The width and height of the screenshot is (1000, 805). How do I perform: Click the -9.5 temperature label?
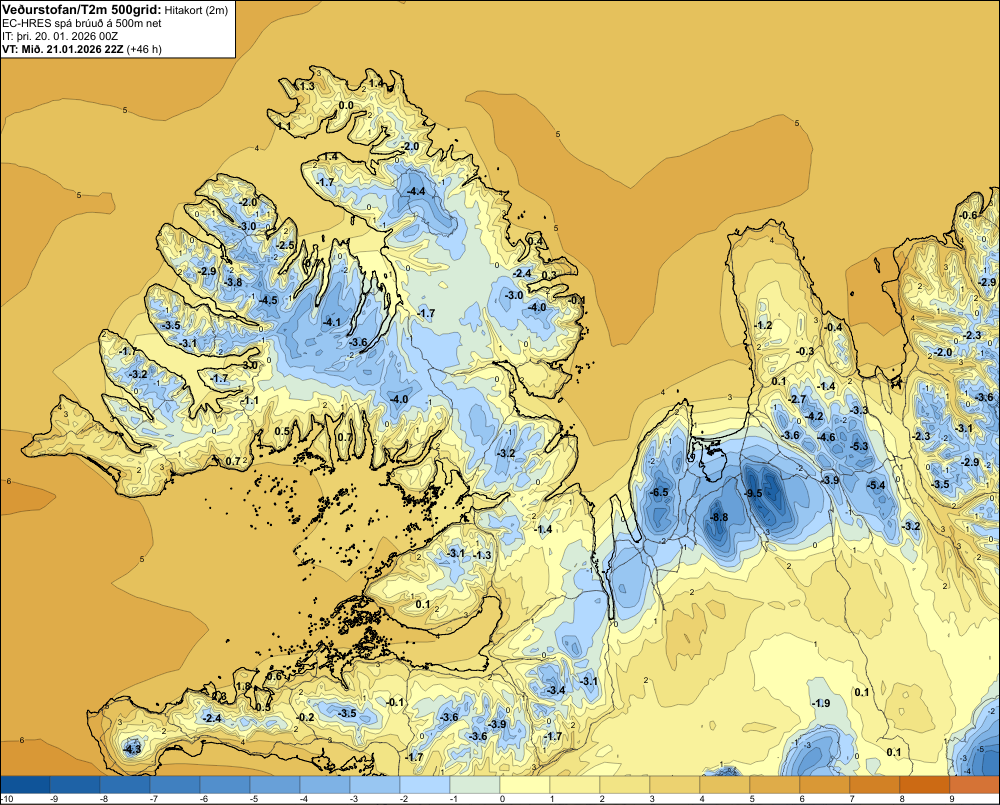pyautogui.click(x=753, y=493)
